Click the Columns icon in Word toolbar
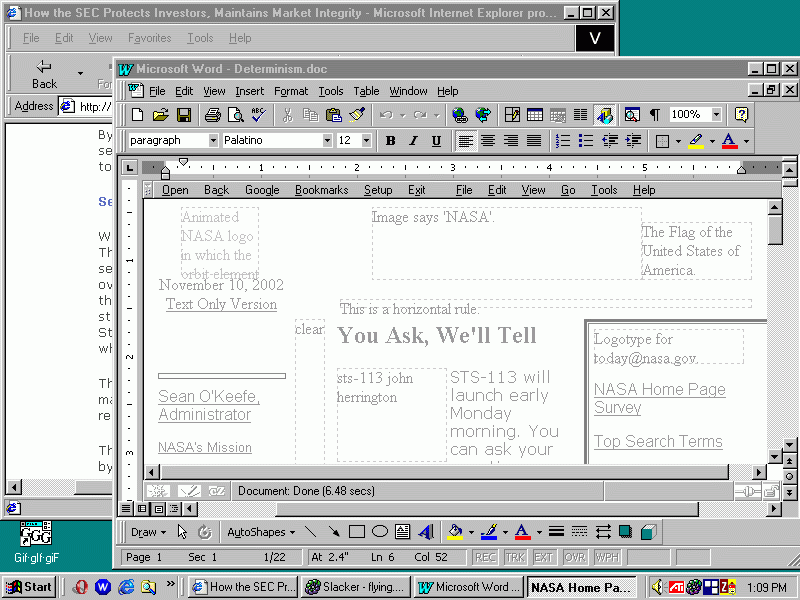 [580, 115]
